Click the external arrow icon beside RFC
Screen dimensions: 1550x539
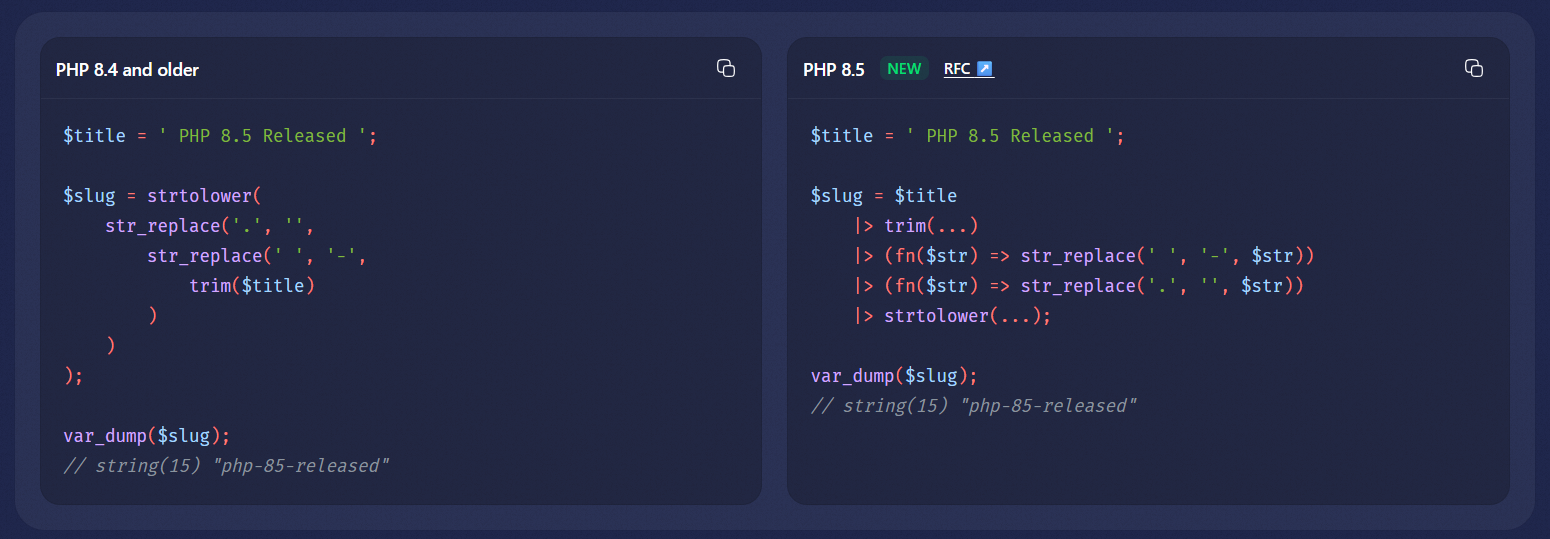984,69
